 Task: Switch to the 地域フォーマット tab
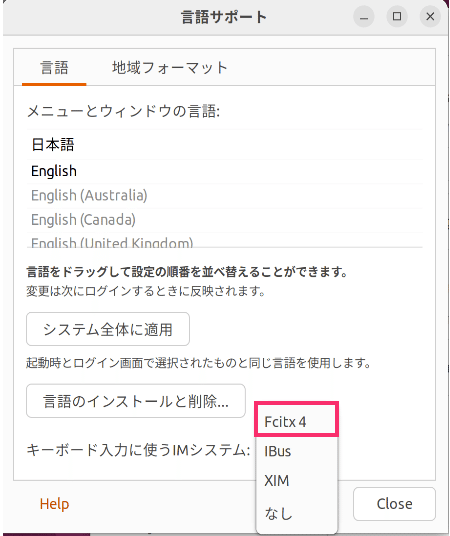170,67
